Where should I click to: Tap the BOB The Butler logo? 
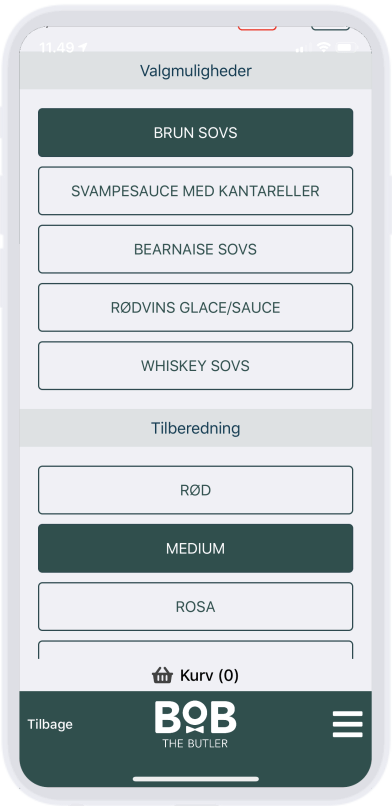pyautogui.click(x=195, y=725)
